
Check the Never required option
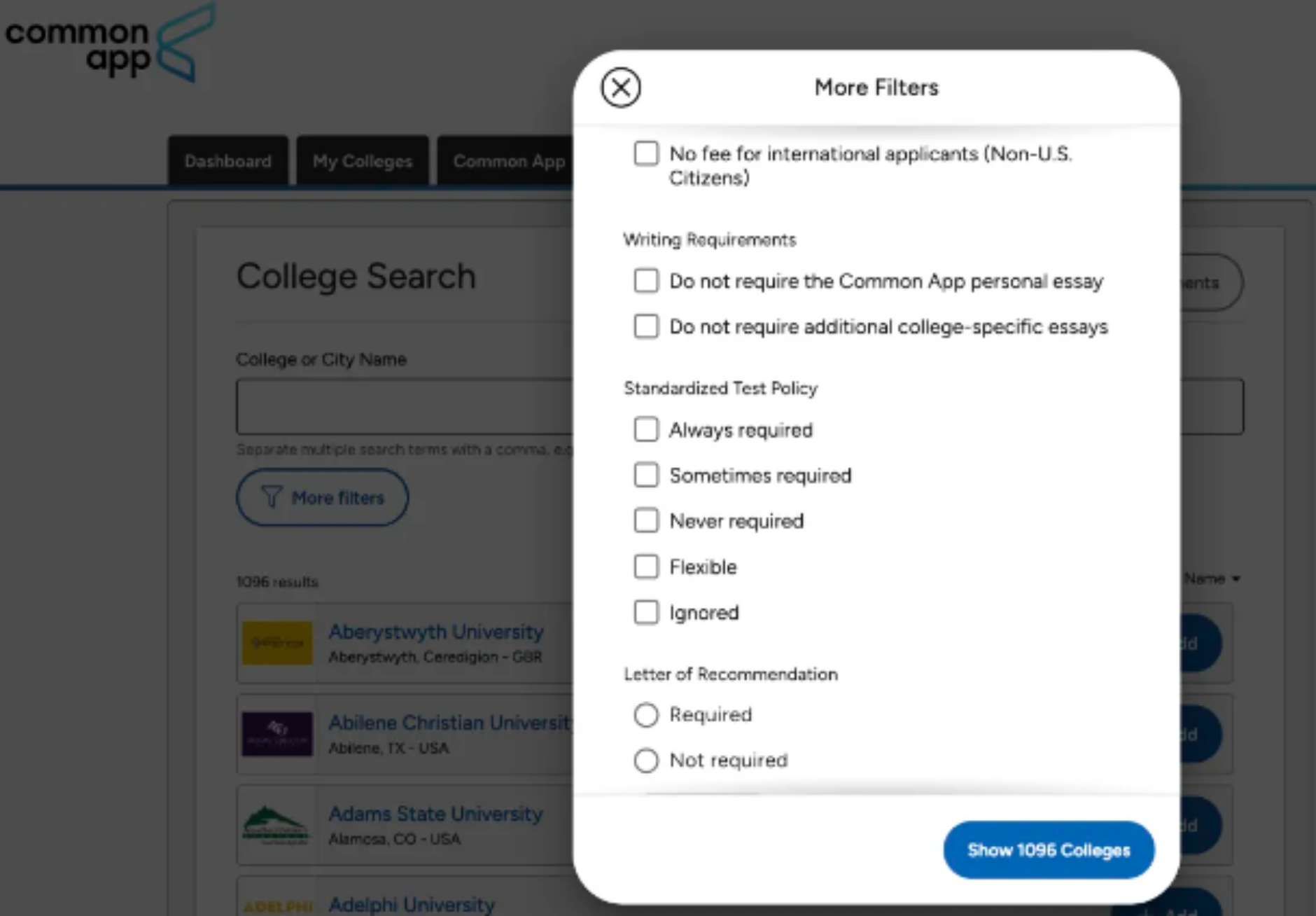[x=646, y=520]
